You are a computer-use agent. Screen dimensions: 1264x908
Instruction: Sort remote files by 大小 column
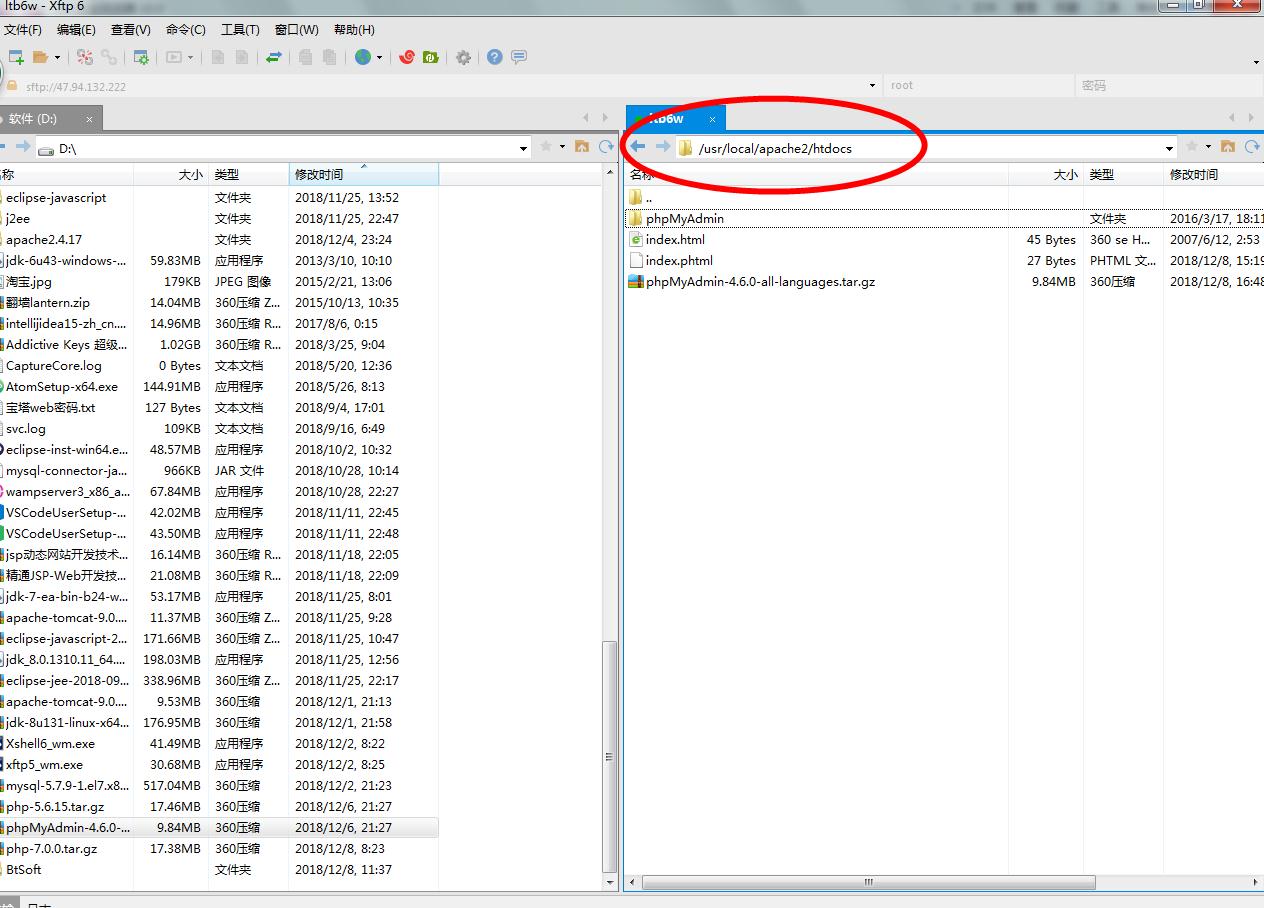1046,174
